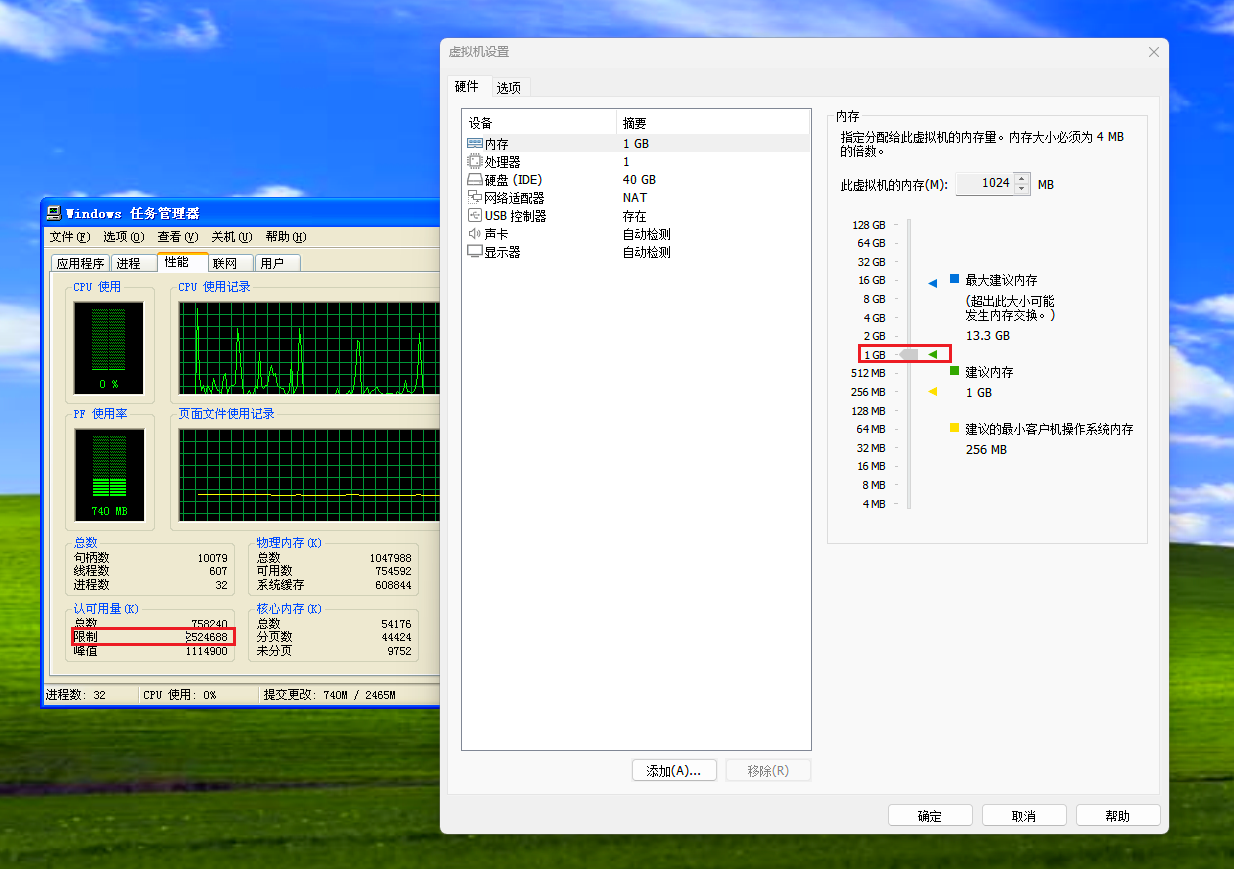Click the 2 GB slider label
The height and width of the screenshot is (869, 1234).
coord(875,336)
